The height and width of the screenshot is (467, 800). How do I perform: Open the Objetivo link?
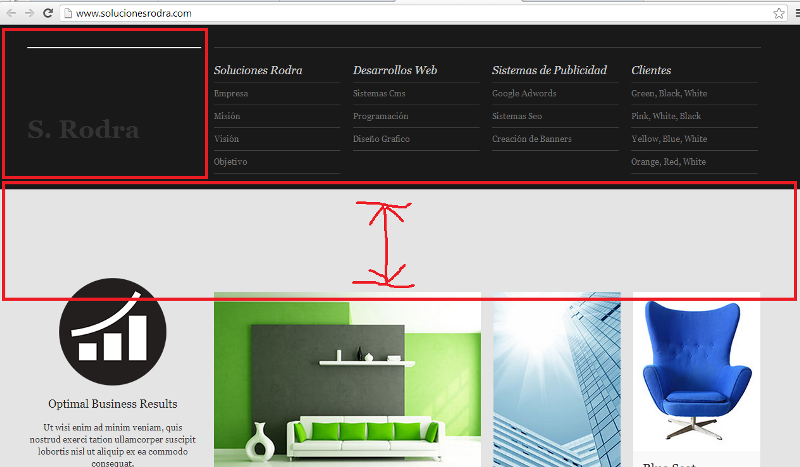click(x=231, y=162)
